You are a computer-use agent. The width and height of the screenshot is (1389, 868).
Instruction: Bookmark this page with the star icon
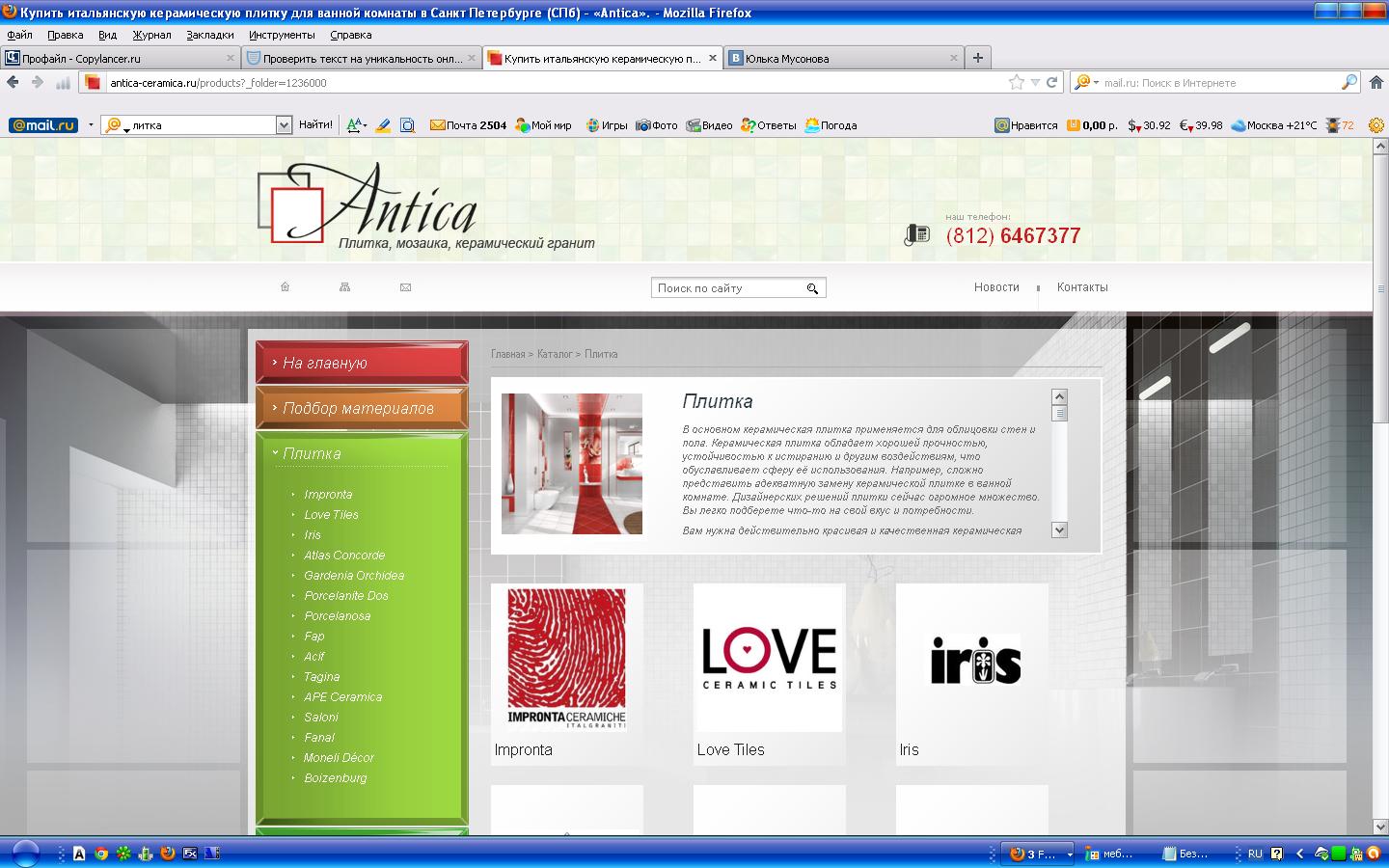pos(1017,83)
